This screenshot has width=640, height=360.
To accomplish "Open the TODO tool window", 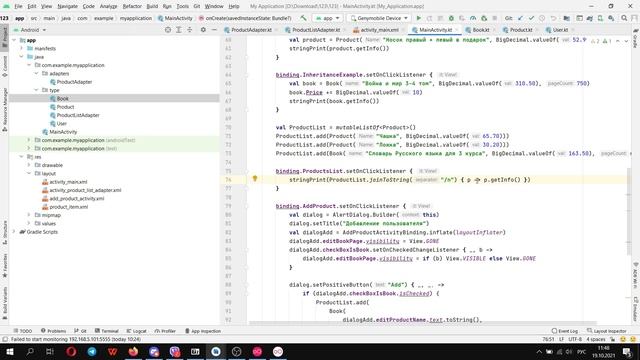I will pyautogui.click(x=23, y=331).
